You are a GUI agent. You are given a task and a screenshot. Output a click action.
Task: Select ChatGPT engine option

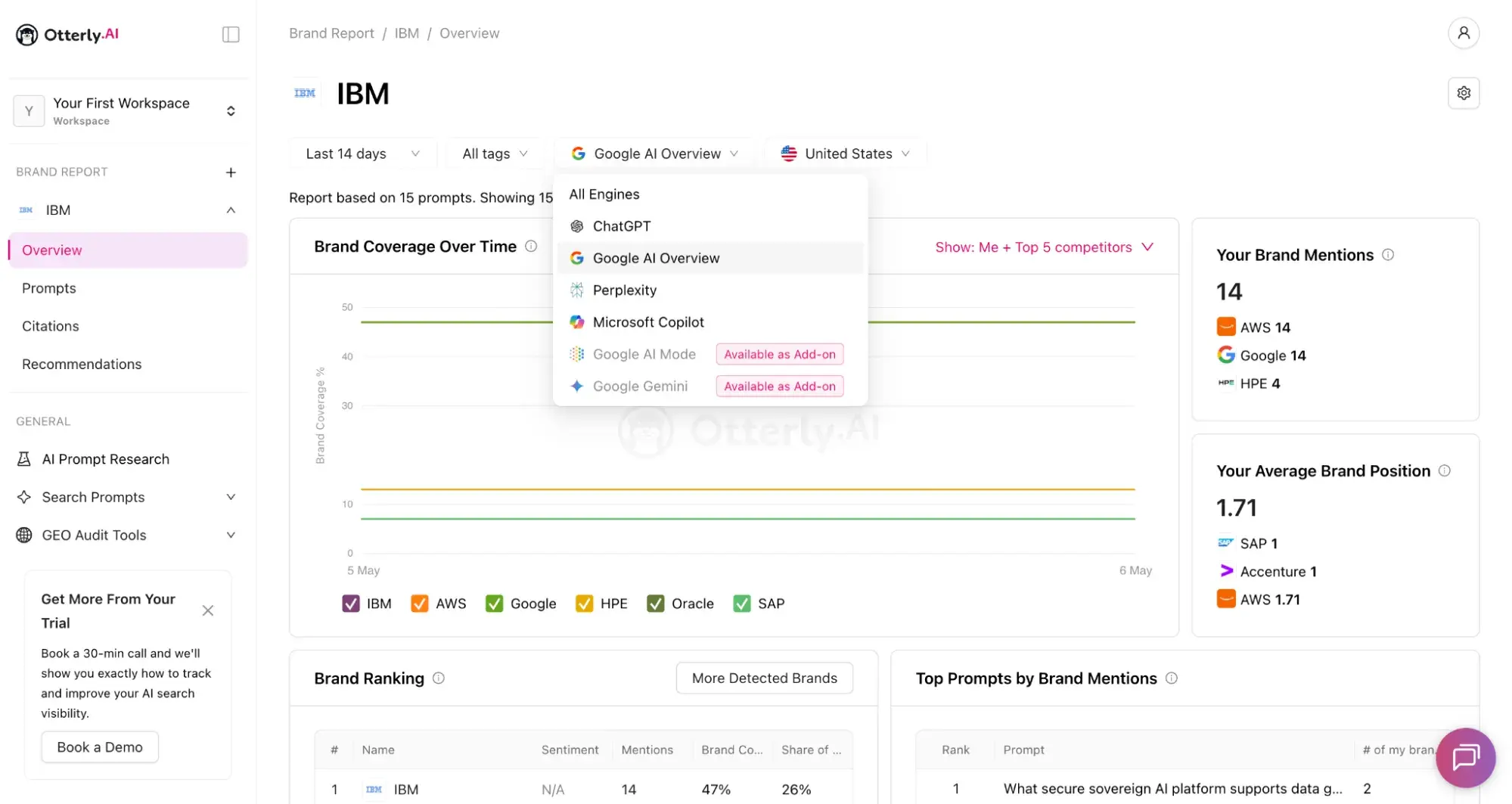709,226
